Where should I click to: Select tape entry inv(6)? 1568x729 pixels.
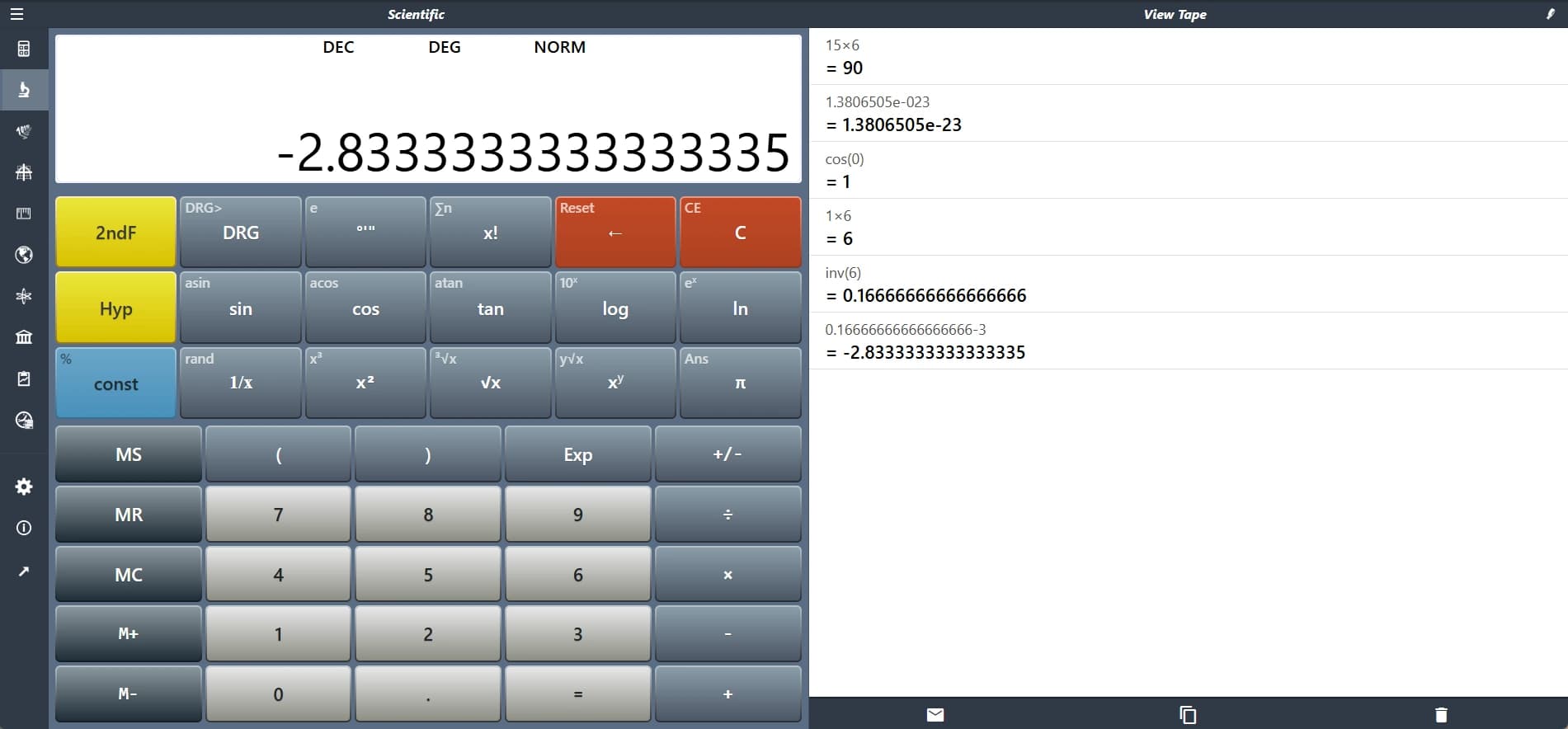[842, 273]
